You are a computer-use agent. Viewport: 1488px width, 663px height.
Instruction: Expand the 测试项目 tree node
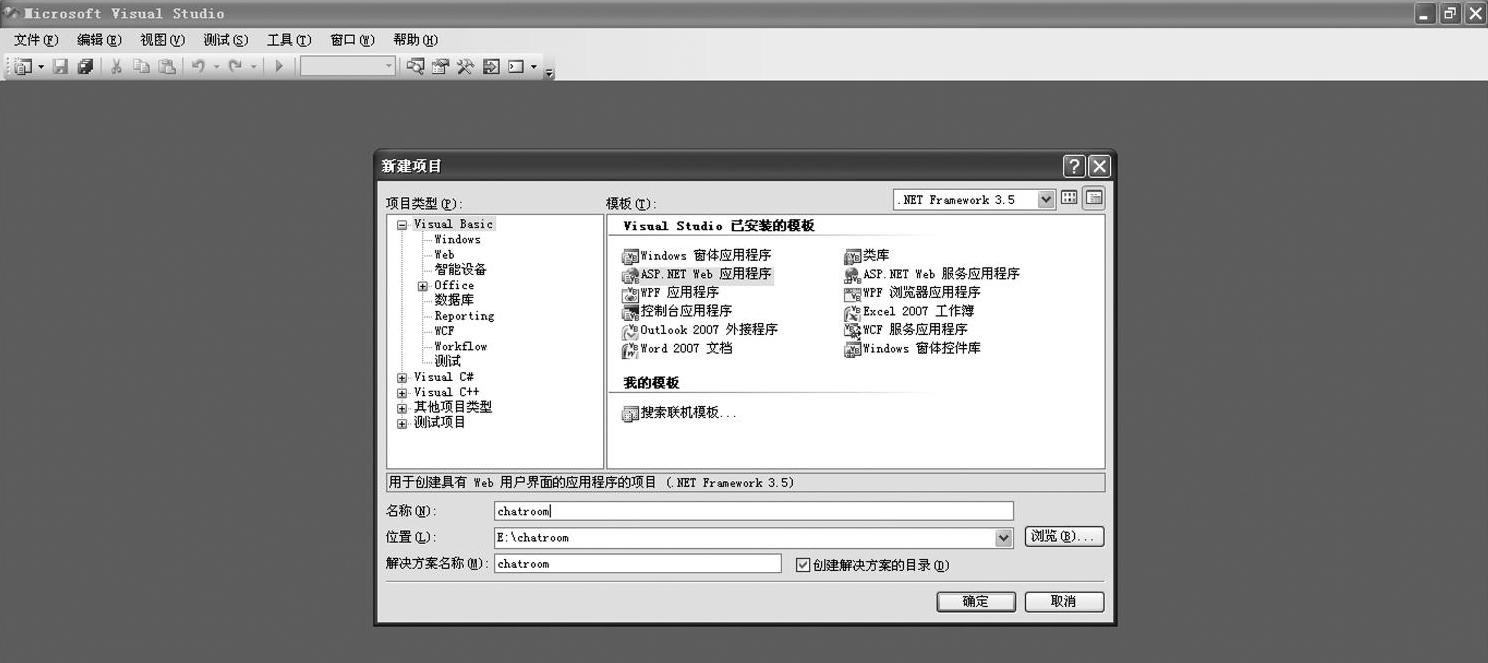coord(402,423)
